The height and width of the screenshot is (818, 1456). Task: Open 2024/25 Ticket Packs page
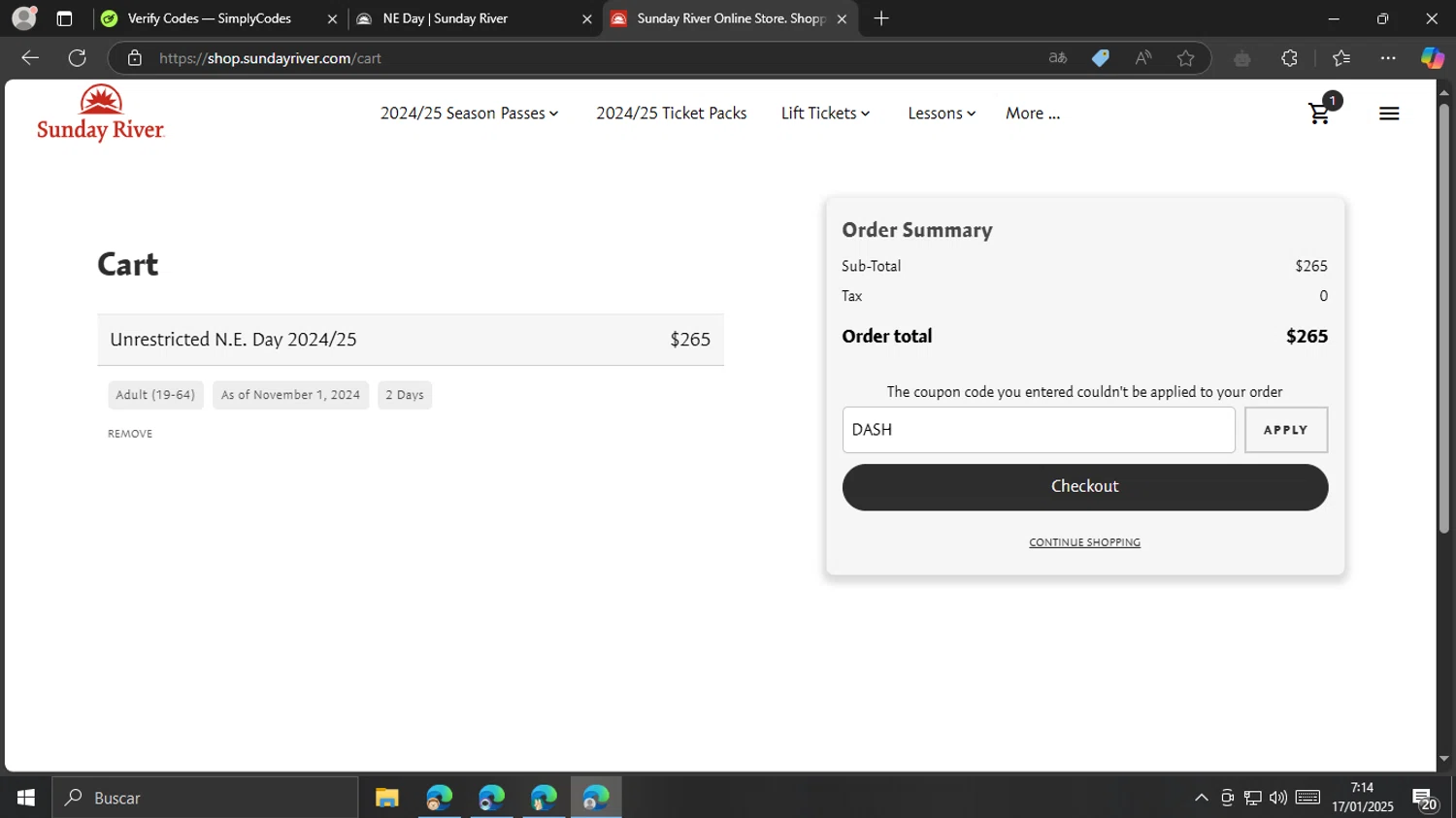click(x=672, y=114)
